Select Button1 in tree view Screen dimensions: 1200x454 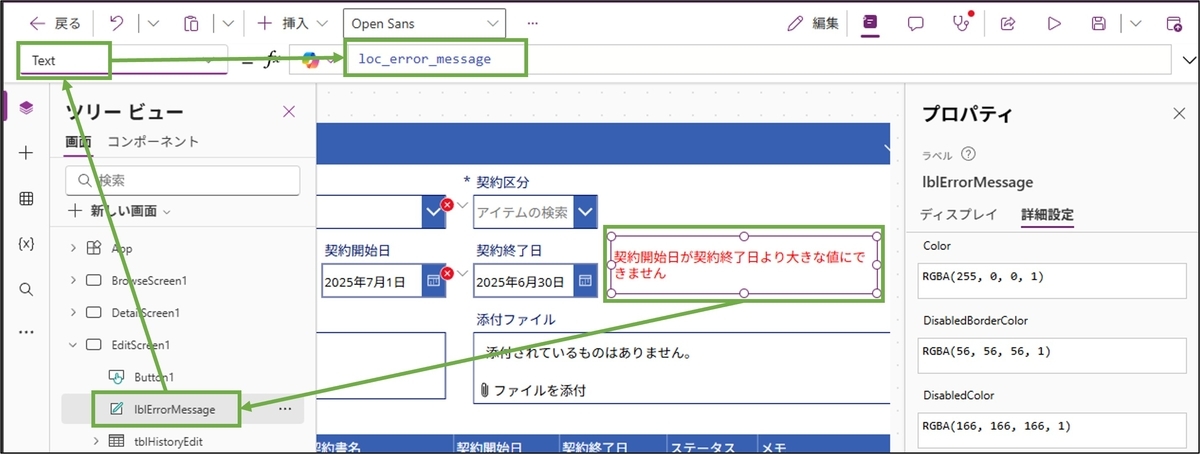(154, 377)
